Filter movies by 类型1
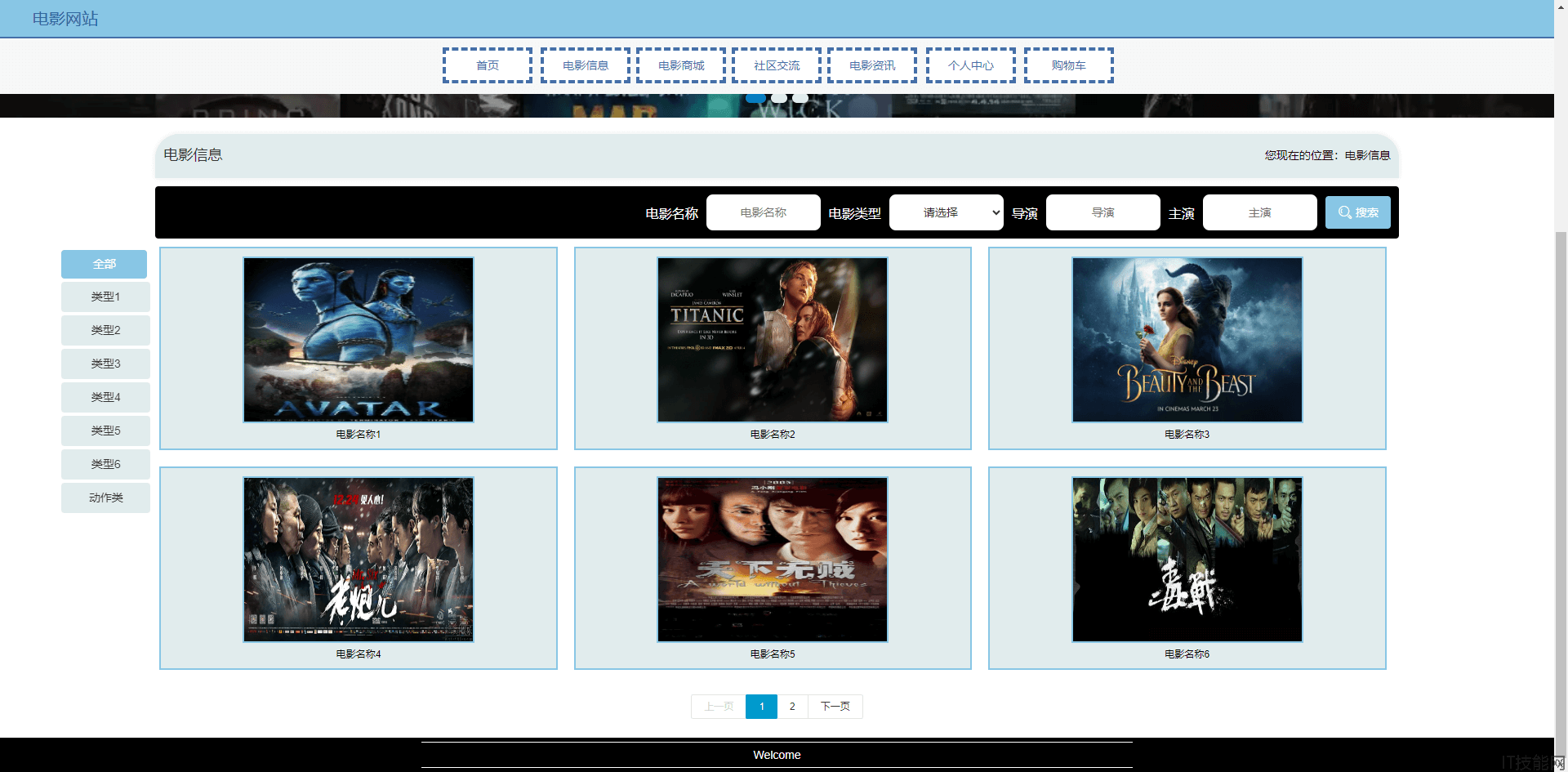Viewport: 1568px width, 772px height. [105, 297]
